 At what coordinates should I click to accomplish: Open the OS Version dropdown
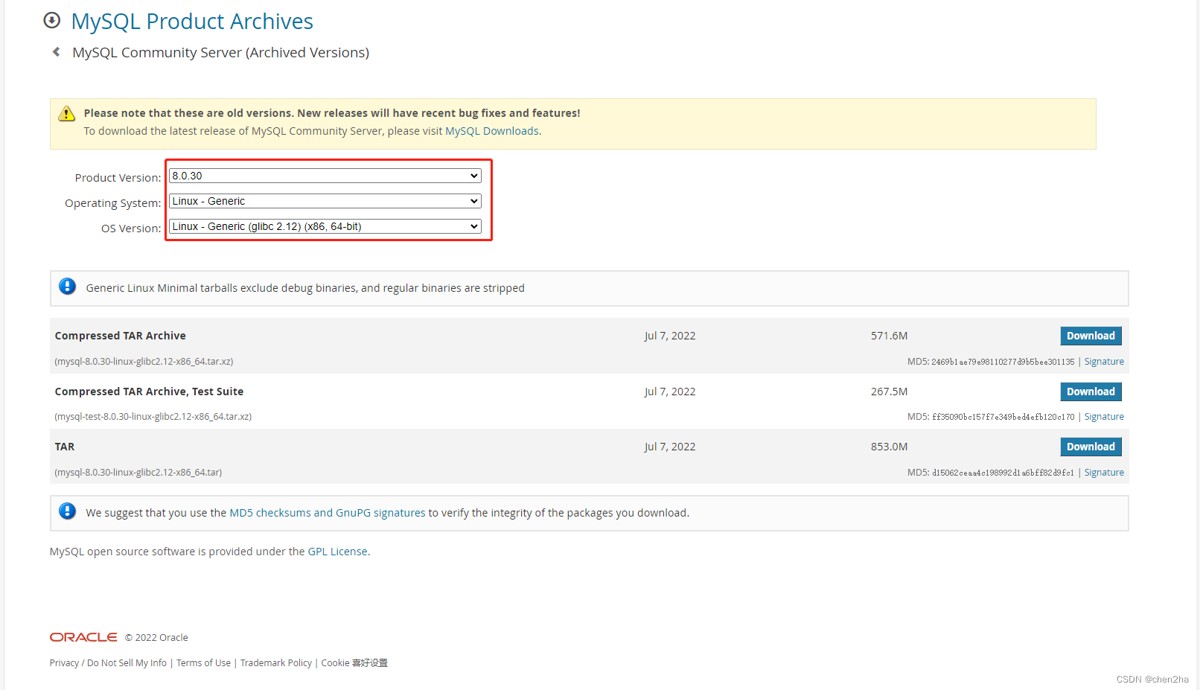pyautogui.click(x=325, y=227)
